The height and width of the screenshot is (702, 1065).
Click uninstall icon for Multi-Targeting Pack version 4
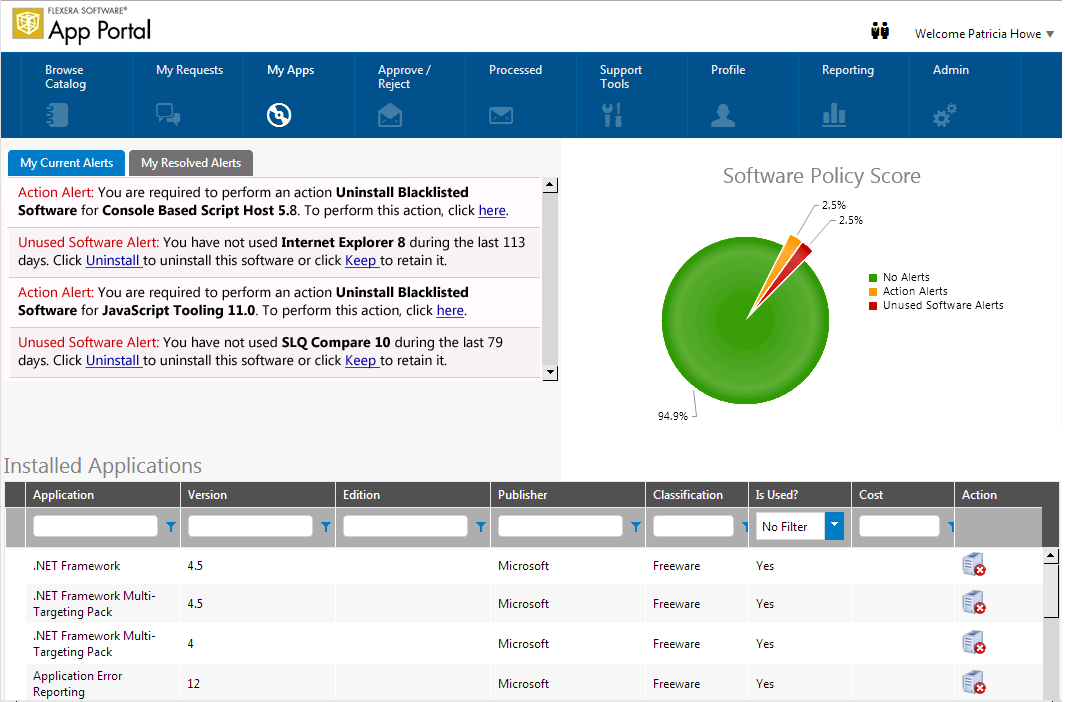tap(974, 642)
